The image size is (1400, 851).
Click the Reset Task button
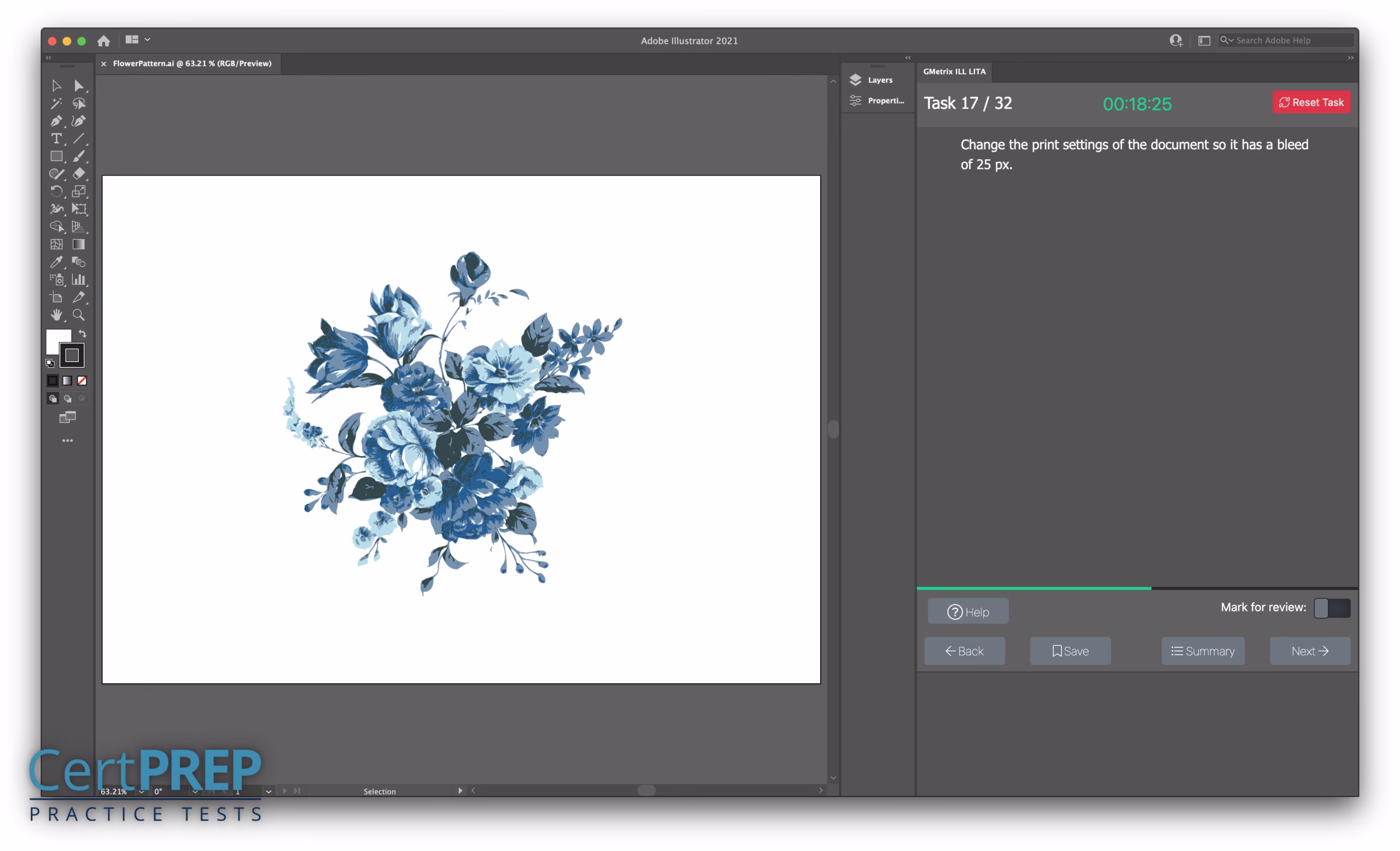(x=1311, y=102)
